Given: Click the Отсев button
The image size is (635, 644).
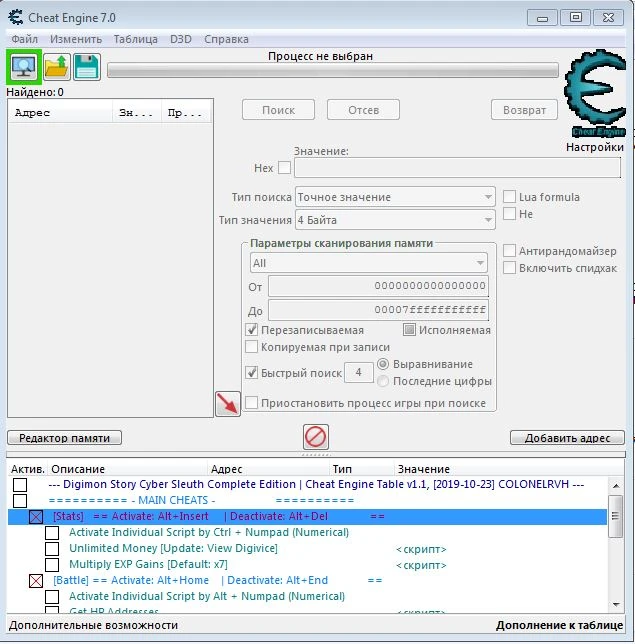Looking at the screenshot, I should [x=364, y=110].
